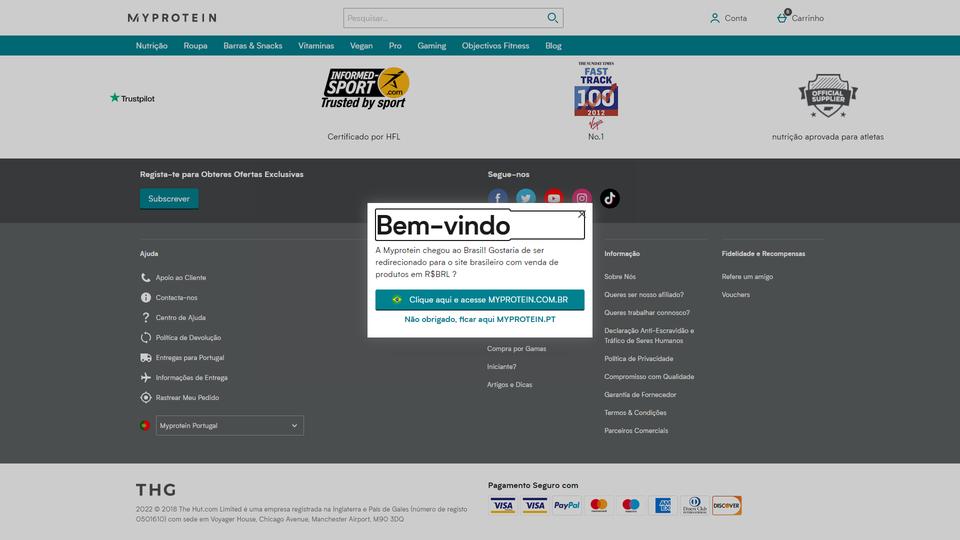Open the Objectivos Fitness menu
The image size is (960, 540).
click(x=495, y=46)
